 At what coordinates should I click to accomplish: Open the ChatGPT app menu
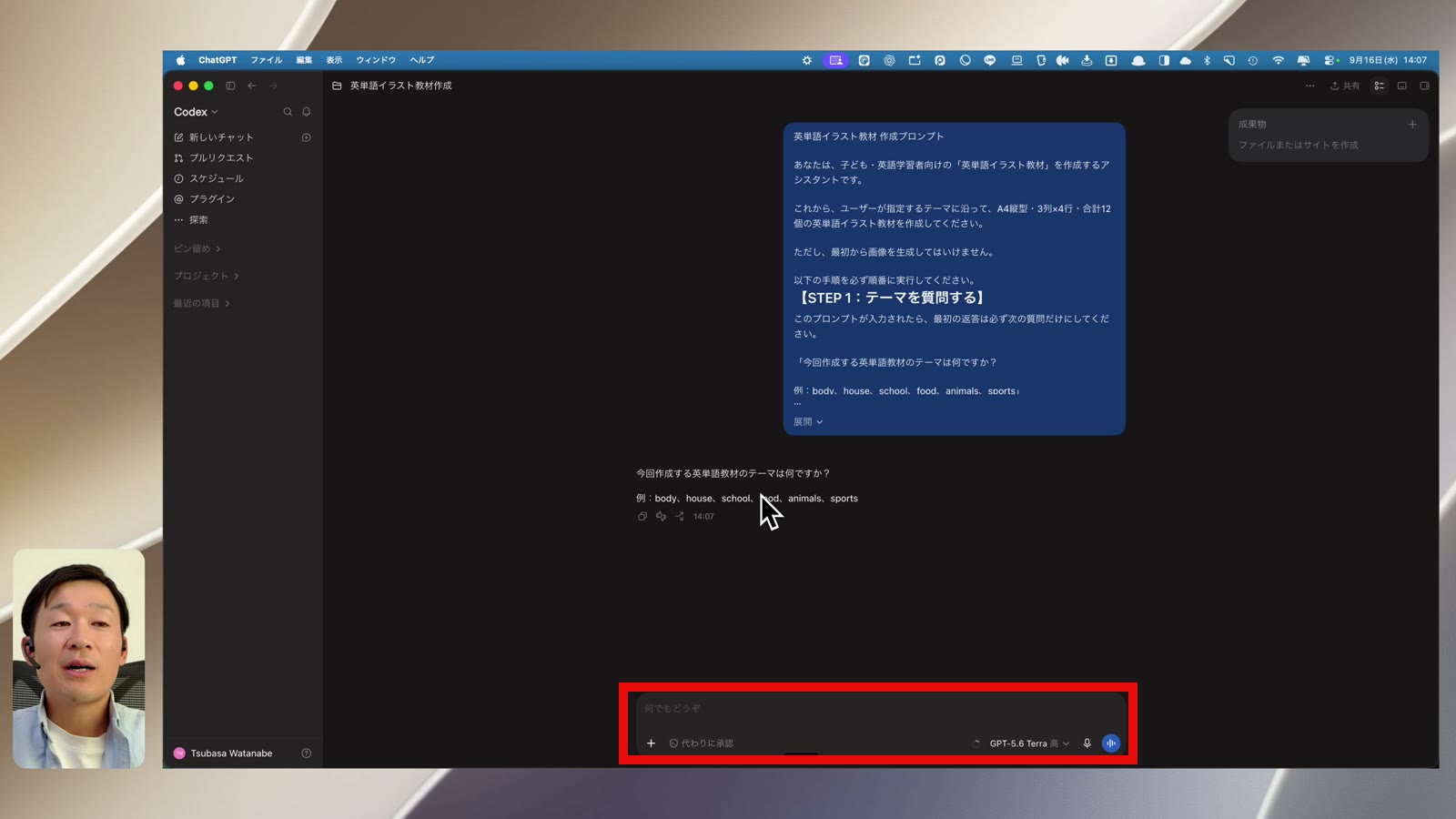pyautogui.click(x=217, y=60)
